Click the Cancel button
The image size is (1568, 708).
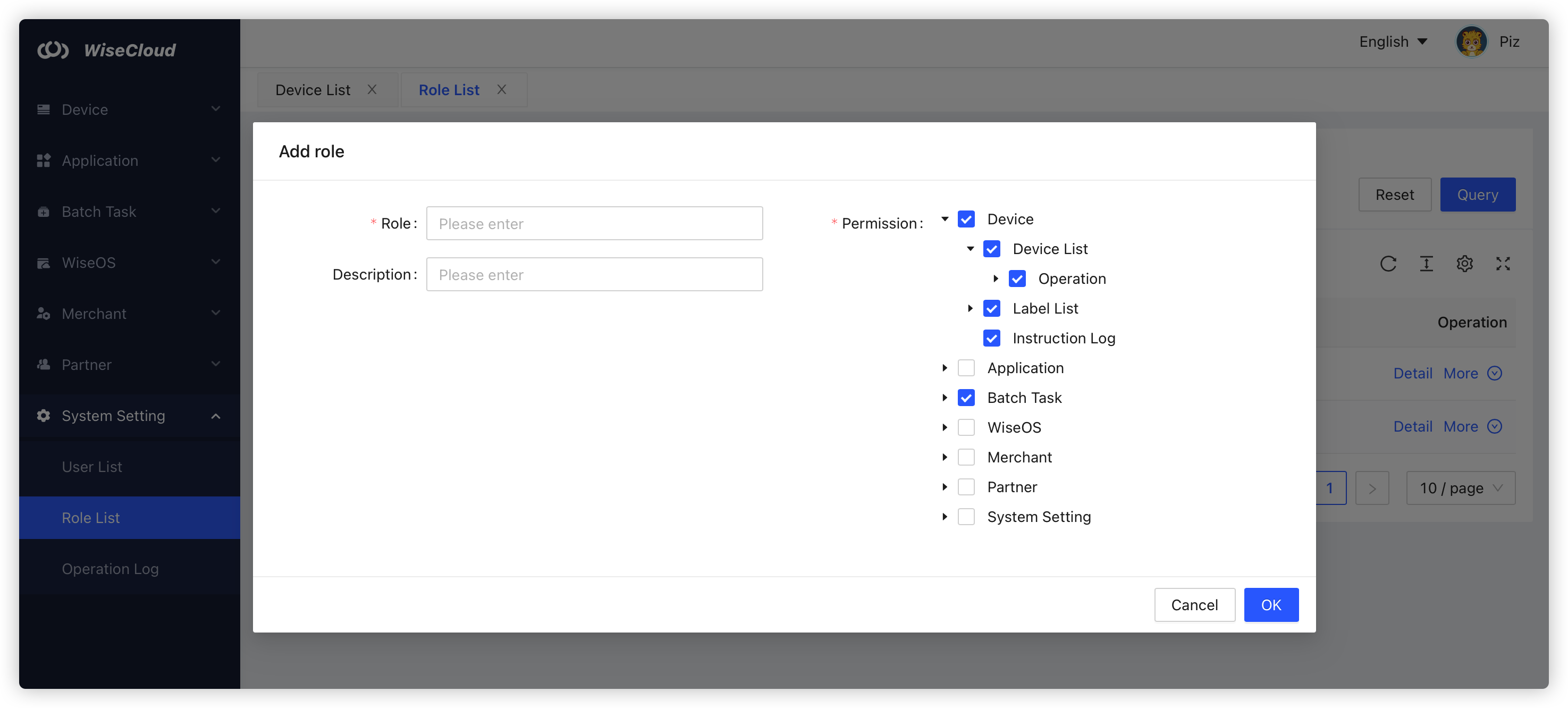(1194, 604)
